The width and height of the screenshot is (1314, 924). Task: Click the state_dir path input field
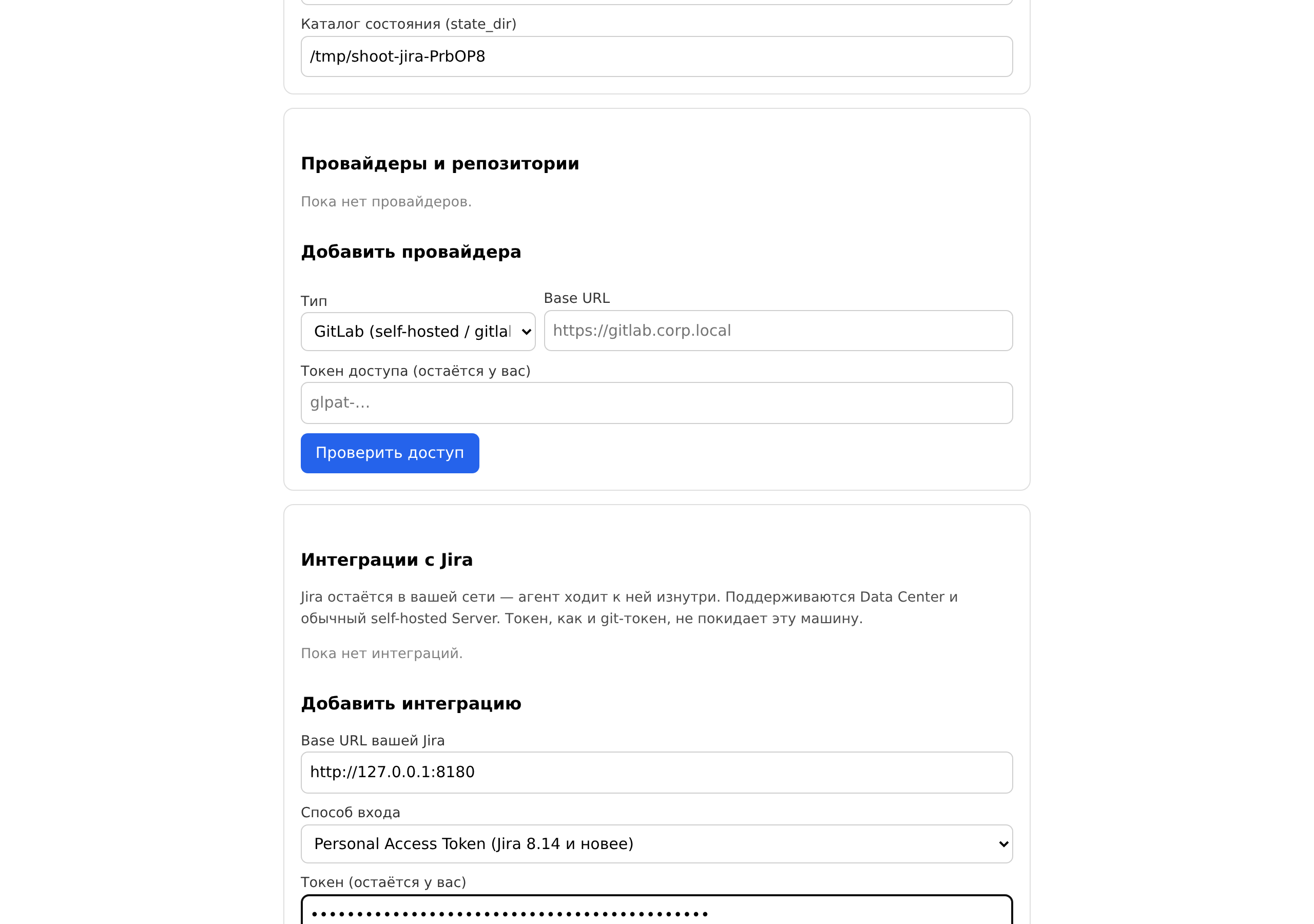(656, 56)
